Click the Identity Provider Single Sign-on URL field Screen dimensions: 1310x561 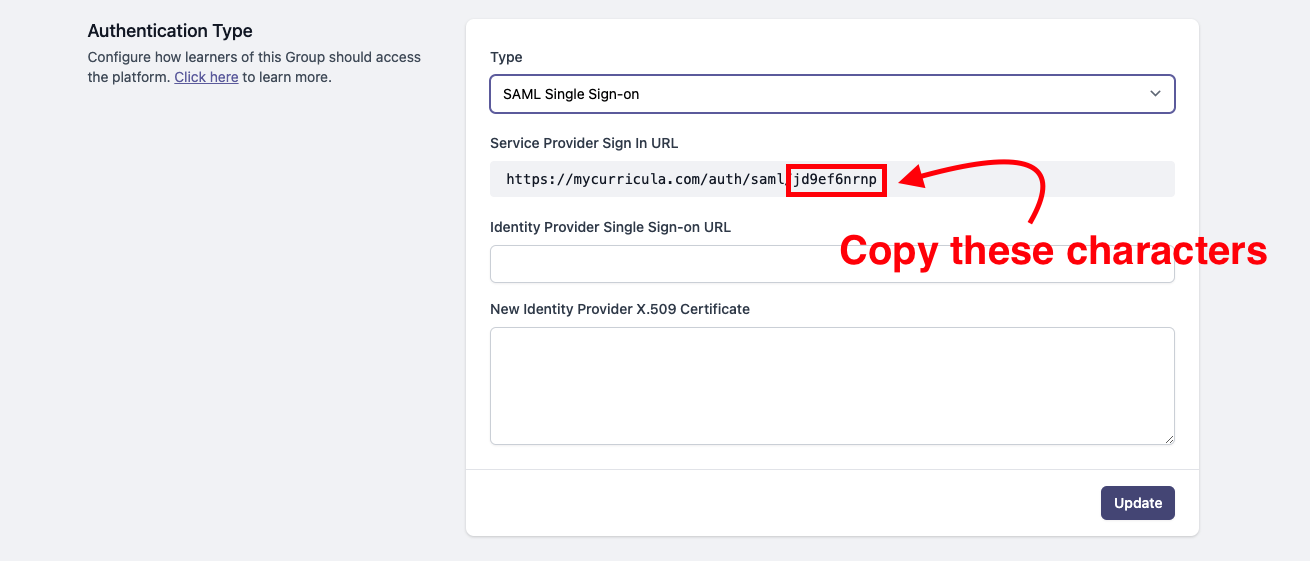(832, 264)
